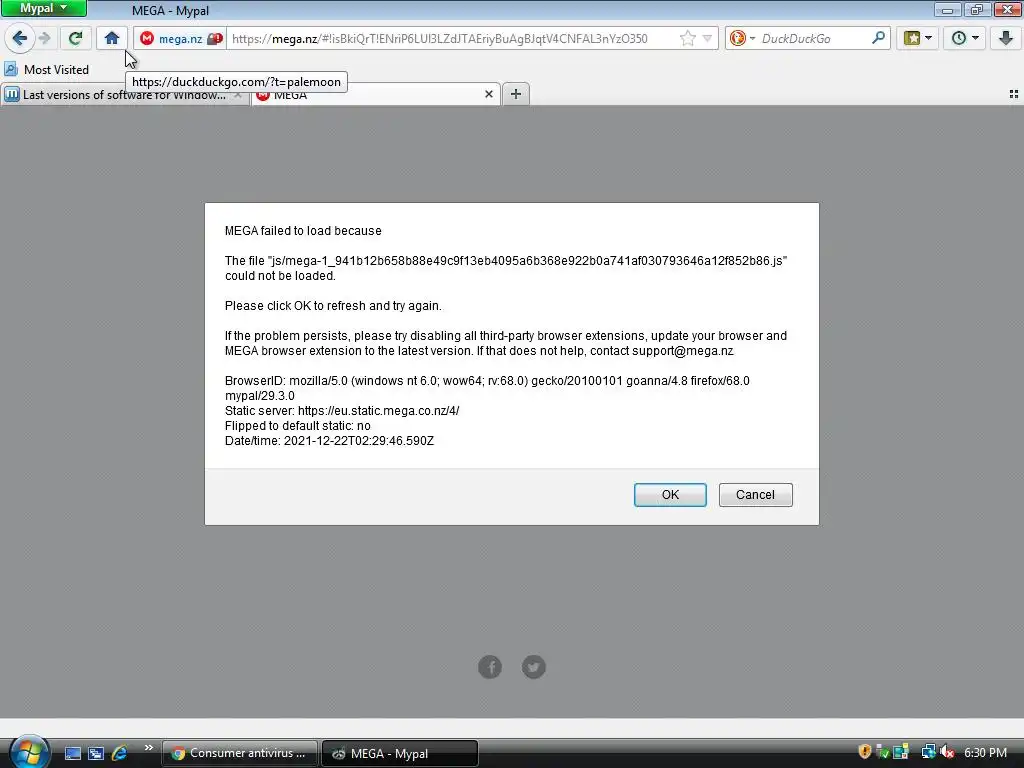The image size is (1024, 768).
Task: Switch to the Last versions of software tab
Action: coord(124,95)
